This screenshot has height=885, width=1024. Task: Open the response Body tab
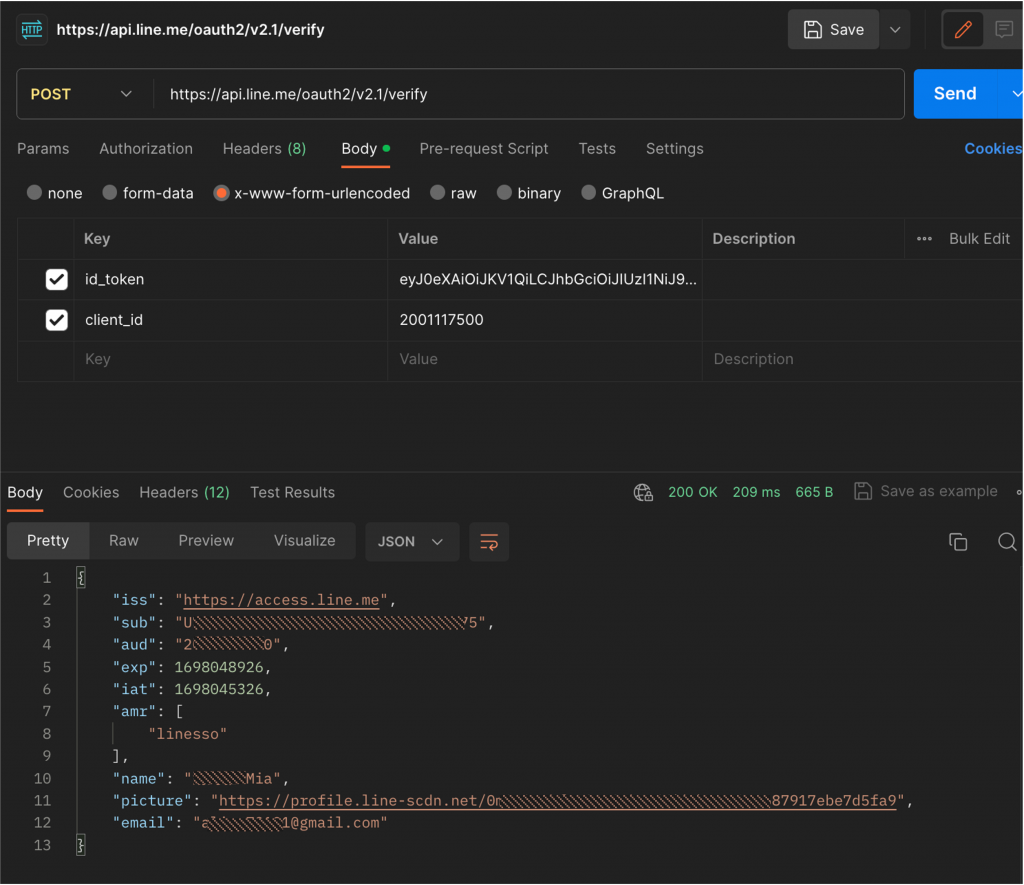[x=25, y=492]
